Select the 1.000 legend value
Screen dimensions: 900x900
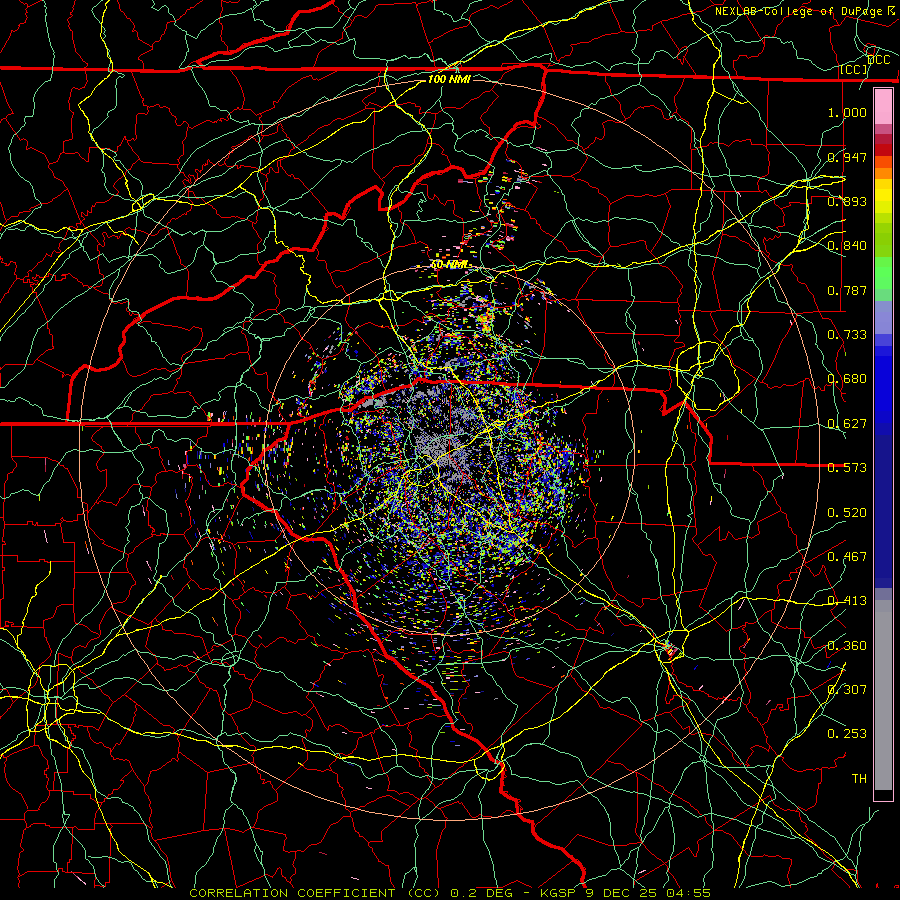coord(847,112)
